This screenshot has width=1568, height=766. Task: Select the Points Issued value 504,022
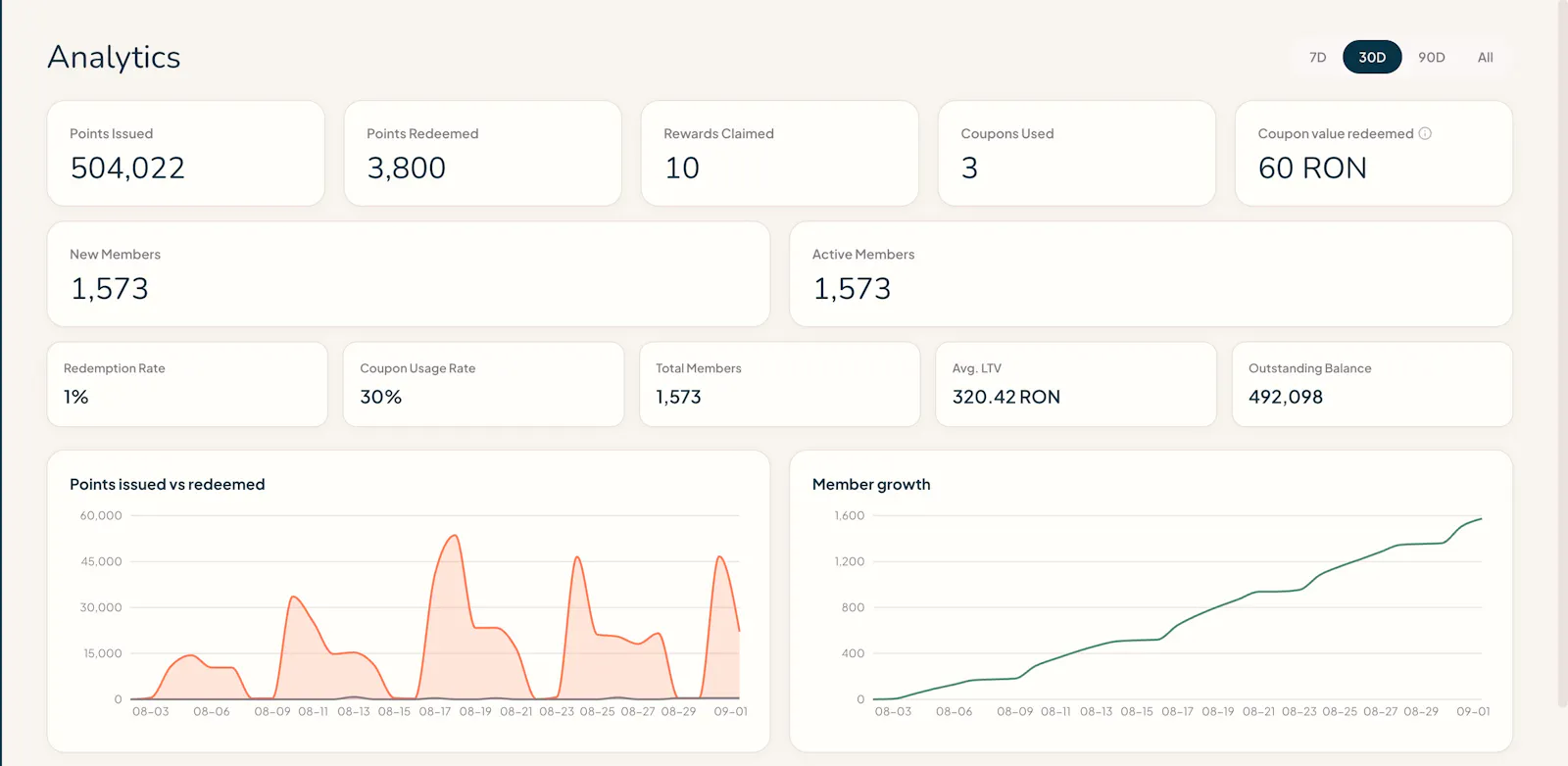tap(127, 168)
